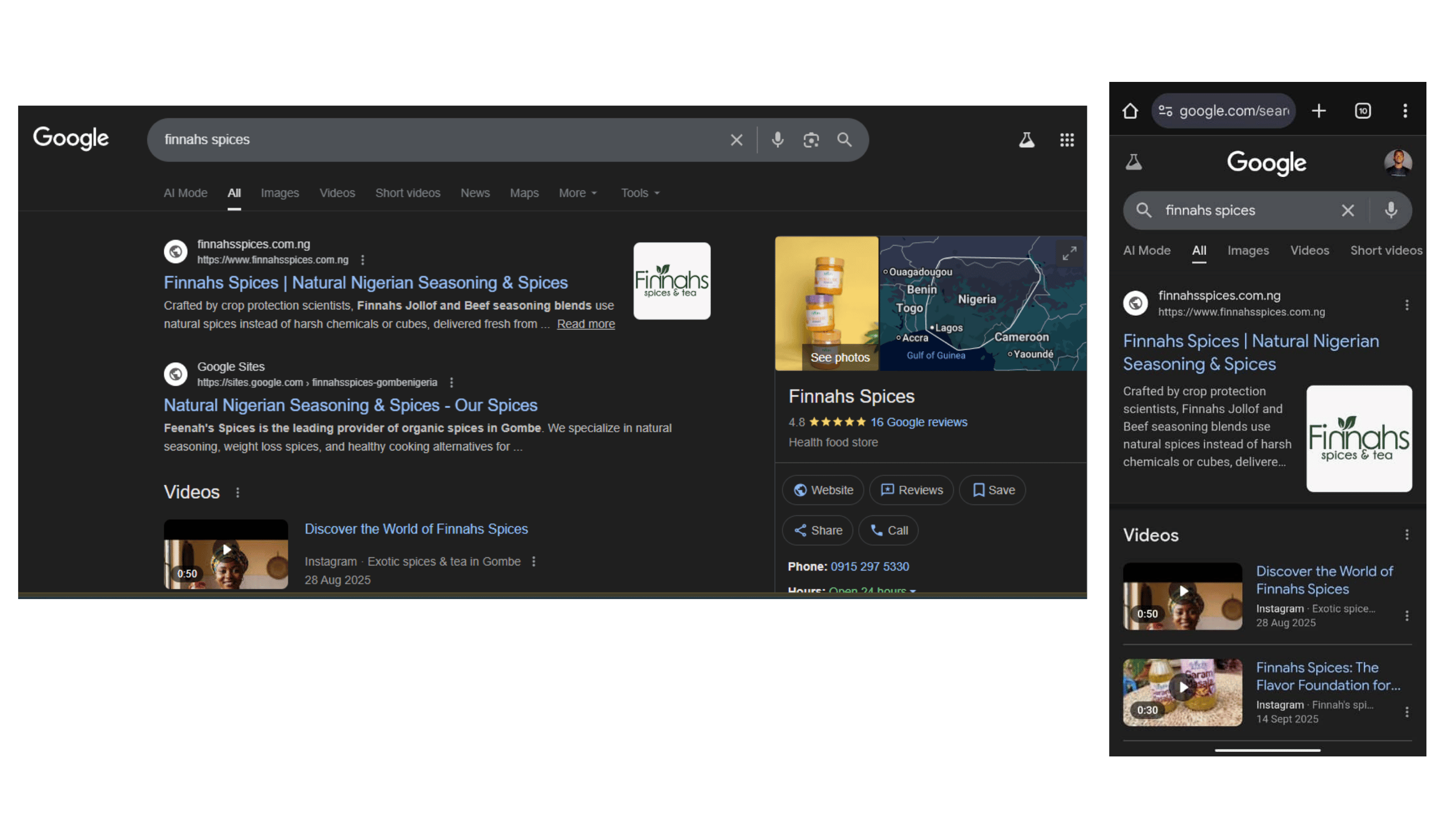Screen dimensions: 1456x819
Task: Open a new tab with mobile plus icon
Action: [x=1318, y=111]
